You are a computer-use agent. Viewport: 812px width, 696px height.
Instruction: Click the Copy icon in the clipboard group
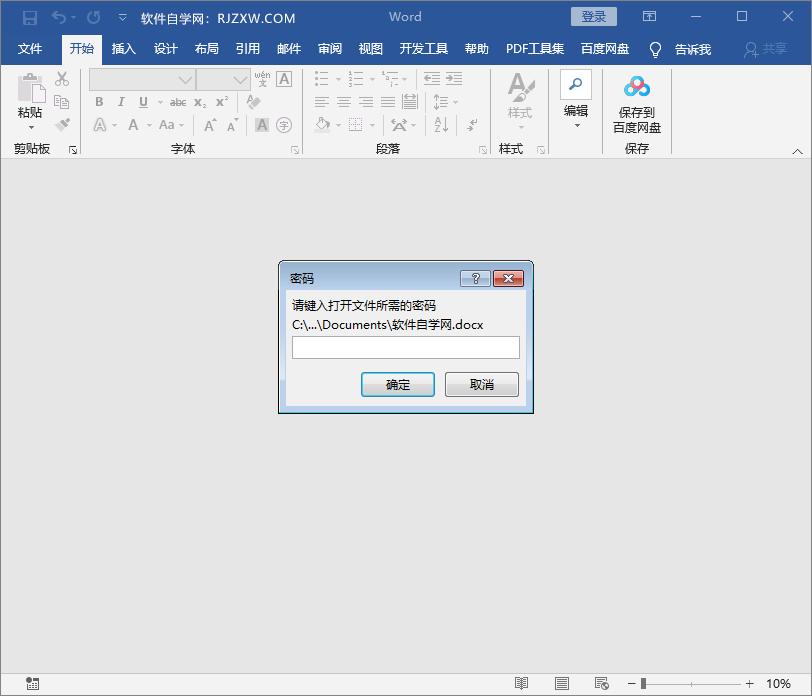[x=62, y=101]
